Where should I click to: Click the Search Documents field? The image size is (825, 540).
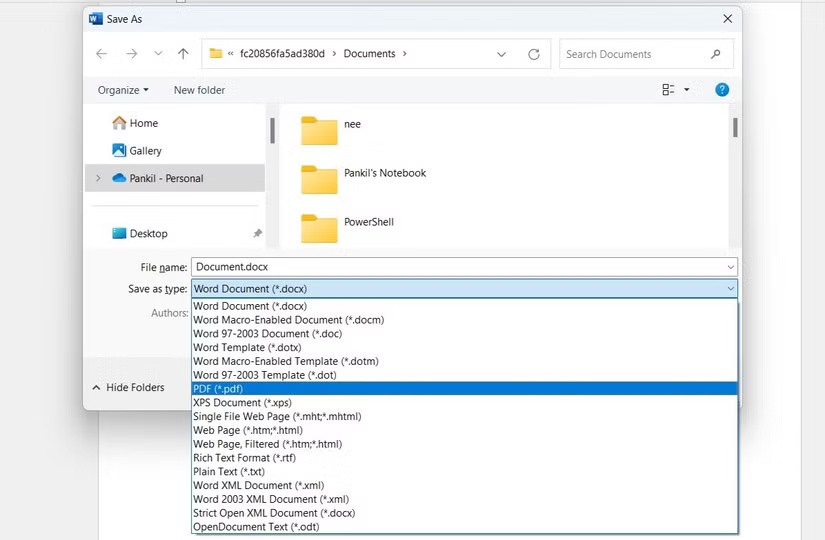646,54
